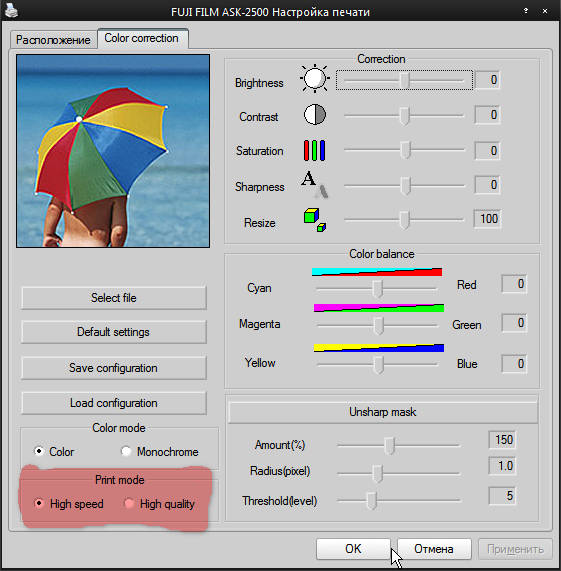The image size is (561, 571).
Task: Select High speed print mode
Action: click(x=39, y=503)
